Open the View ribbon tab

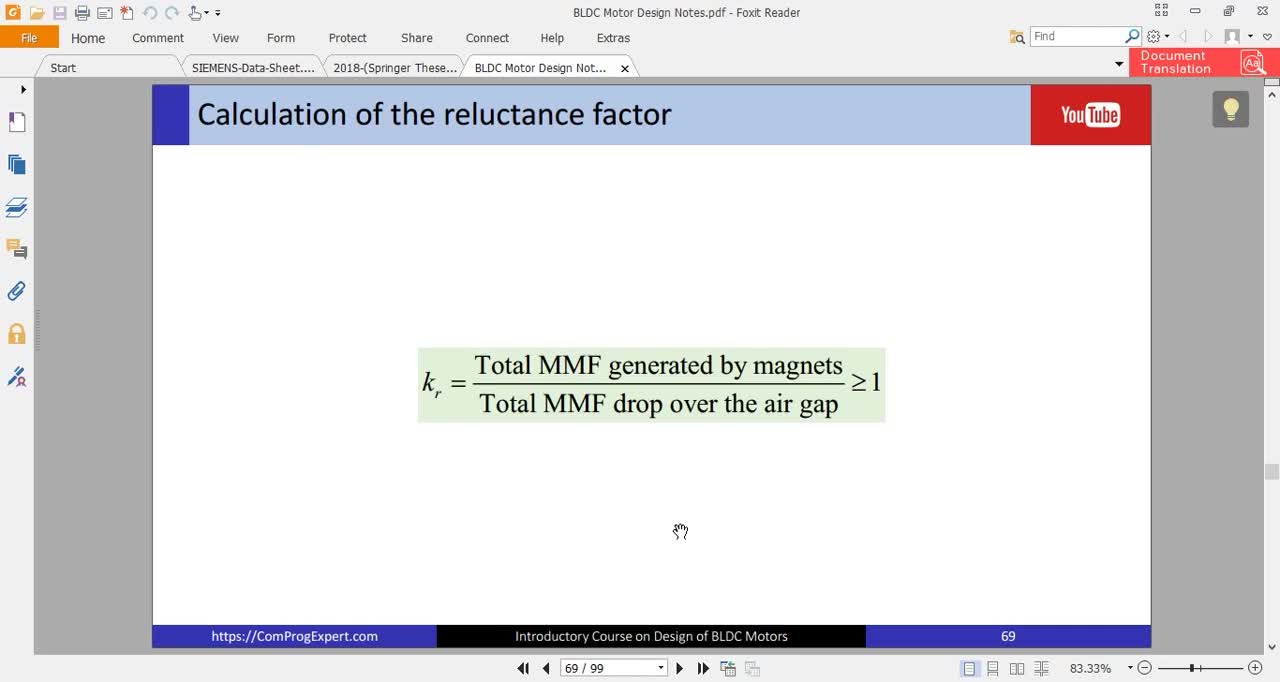[225, 38]
